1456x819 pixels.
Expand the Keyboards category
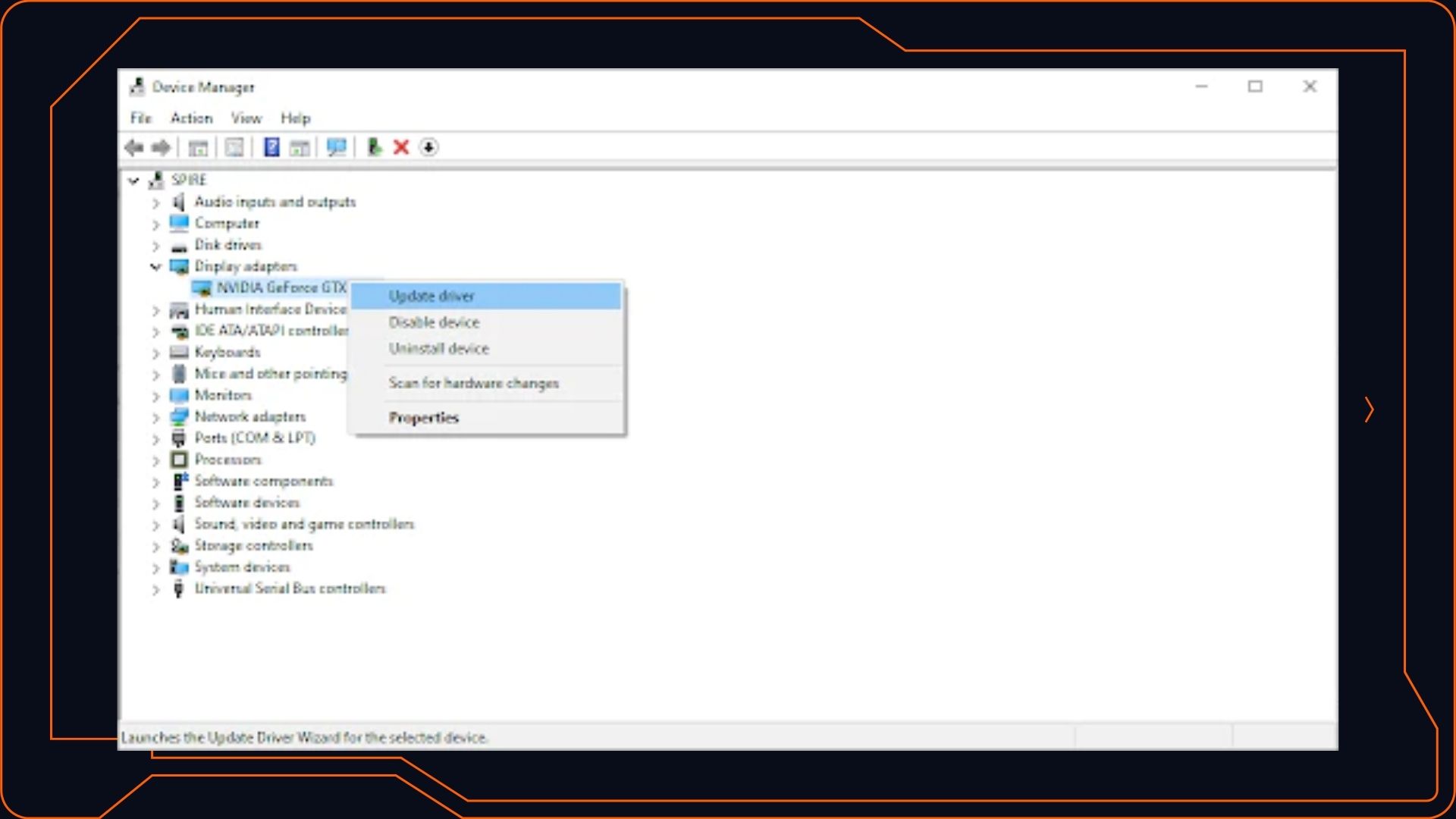(x=155, y=353)
